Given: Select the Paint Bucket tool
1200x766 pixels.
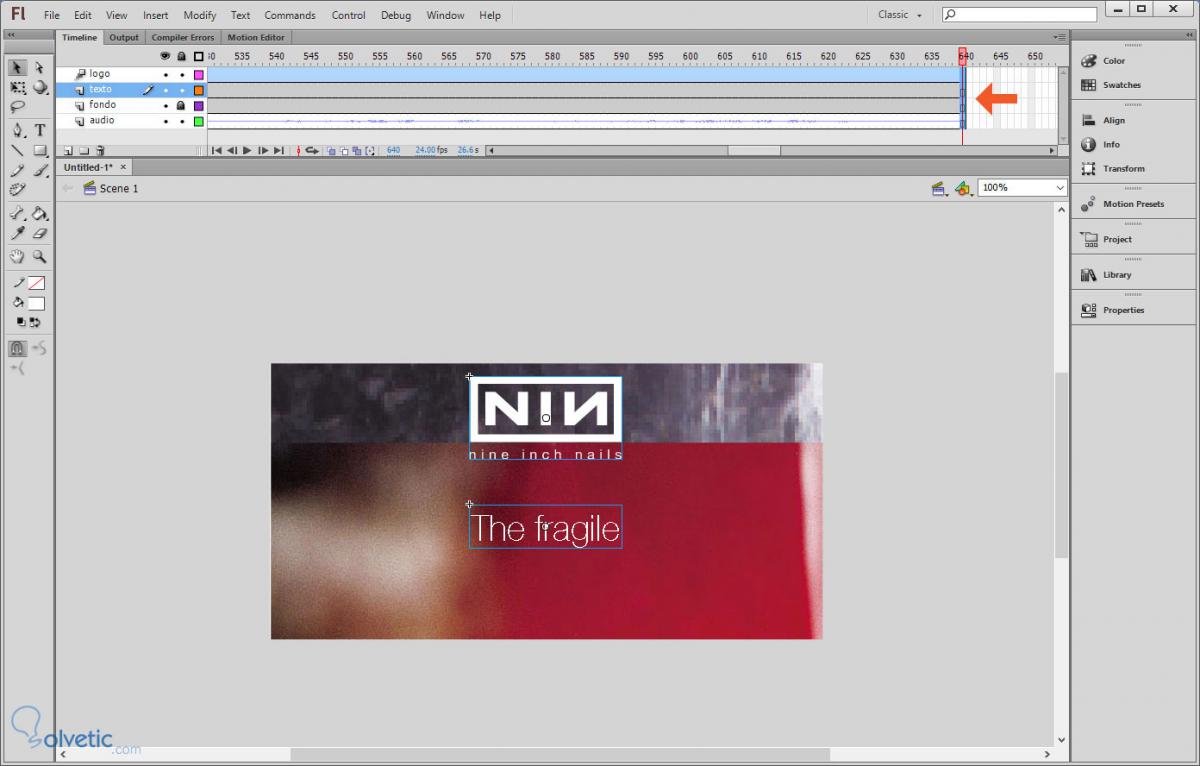Looking at the screenshot, I should tap(40, 213).
